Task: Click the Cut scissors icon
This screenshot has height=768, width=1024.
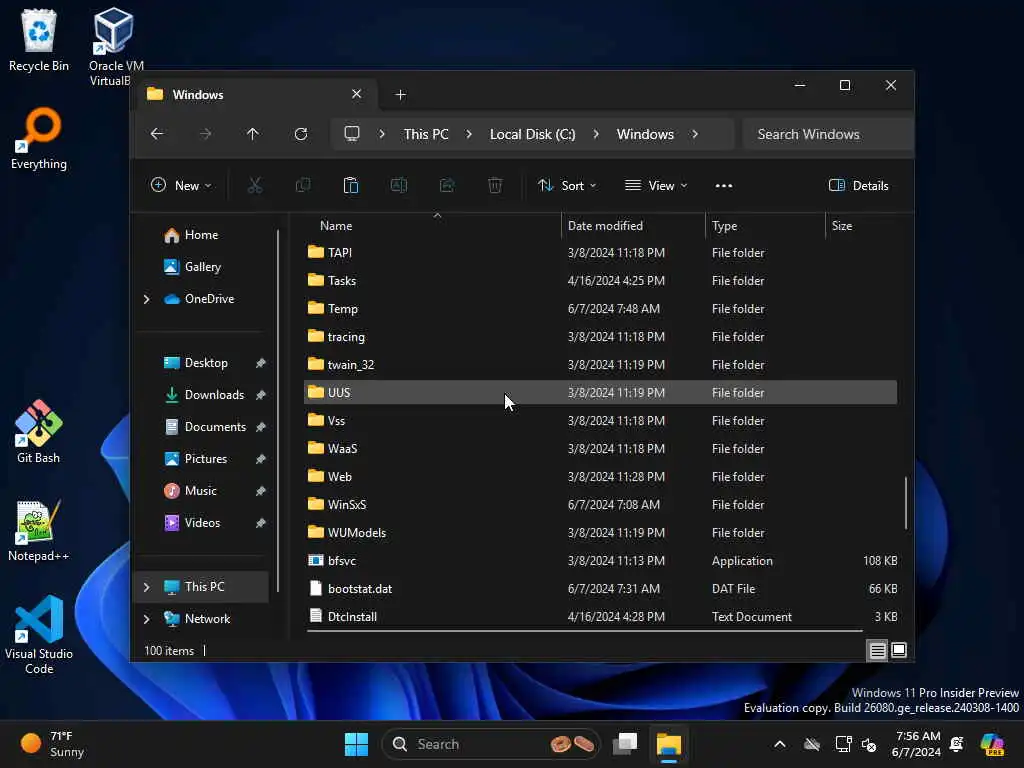Action: coord(255,185)
